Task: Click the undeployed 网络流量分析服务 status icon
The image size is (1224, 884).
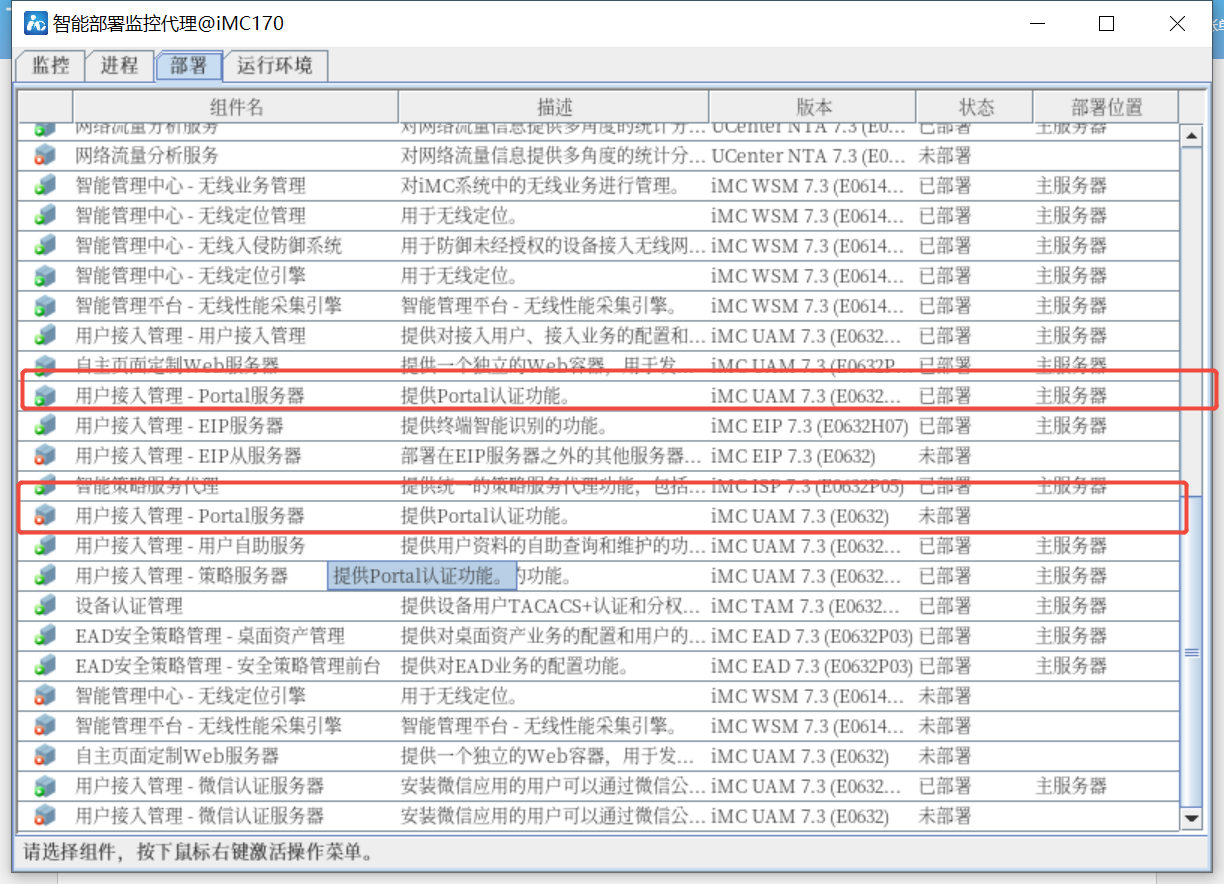Action: 45,156
